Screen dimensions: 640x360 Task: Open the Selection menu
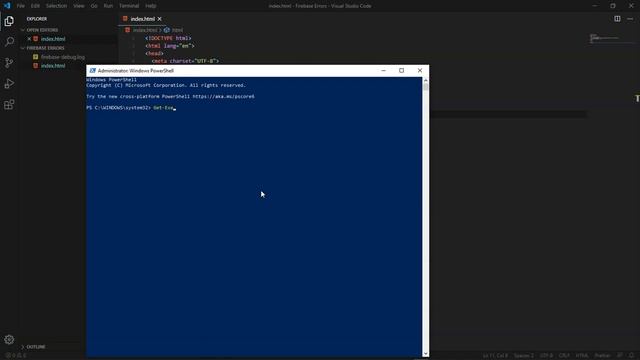pos(56,6)
